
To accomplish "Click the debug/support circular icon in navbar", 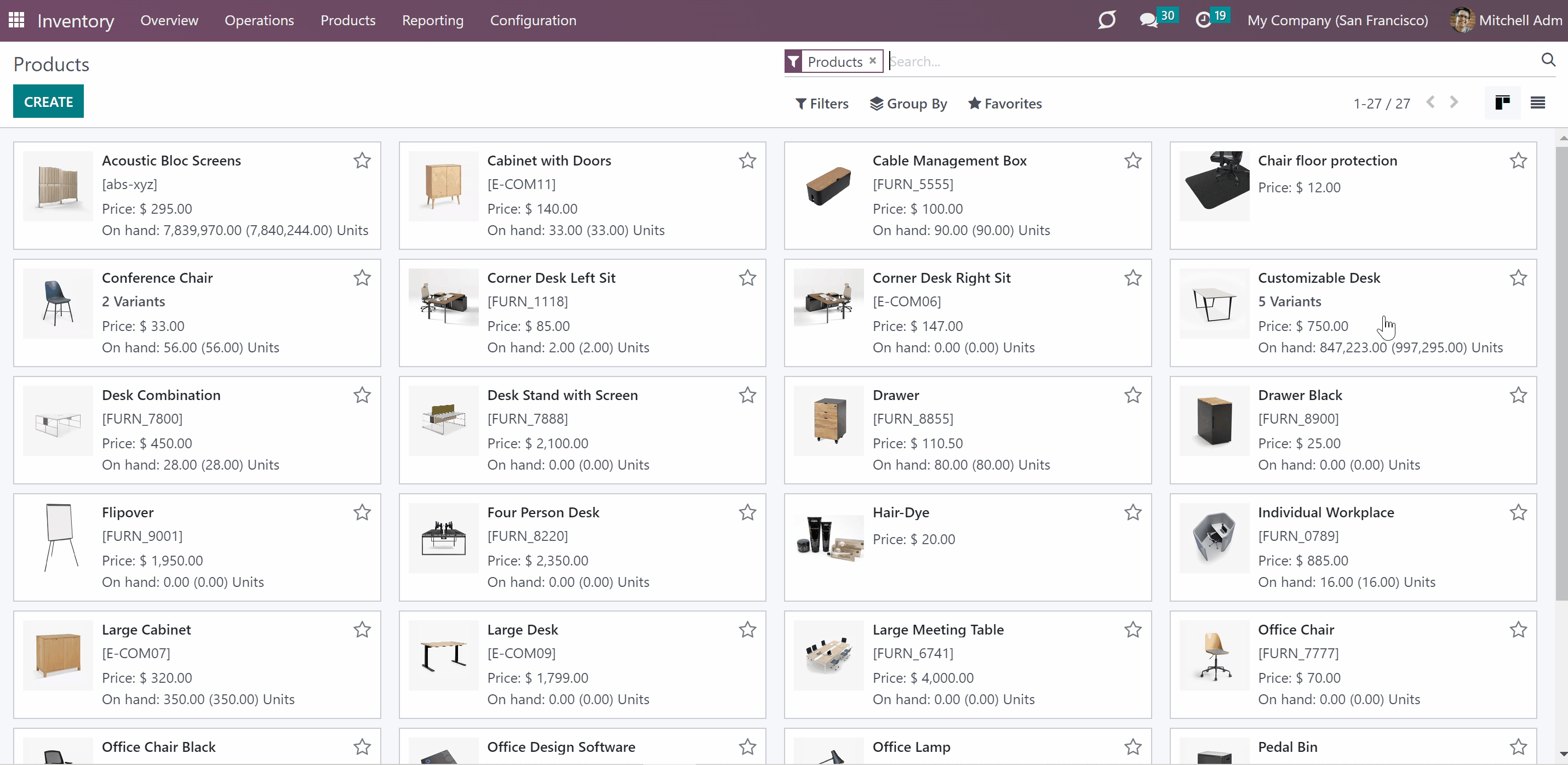I will point(1107,20).
